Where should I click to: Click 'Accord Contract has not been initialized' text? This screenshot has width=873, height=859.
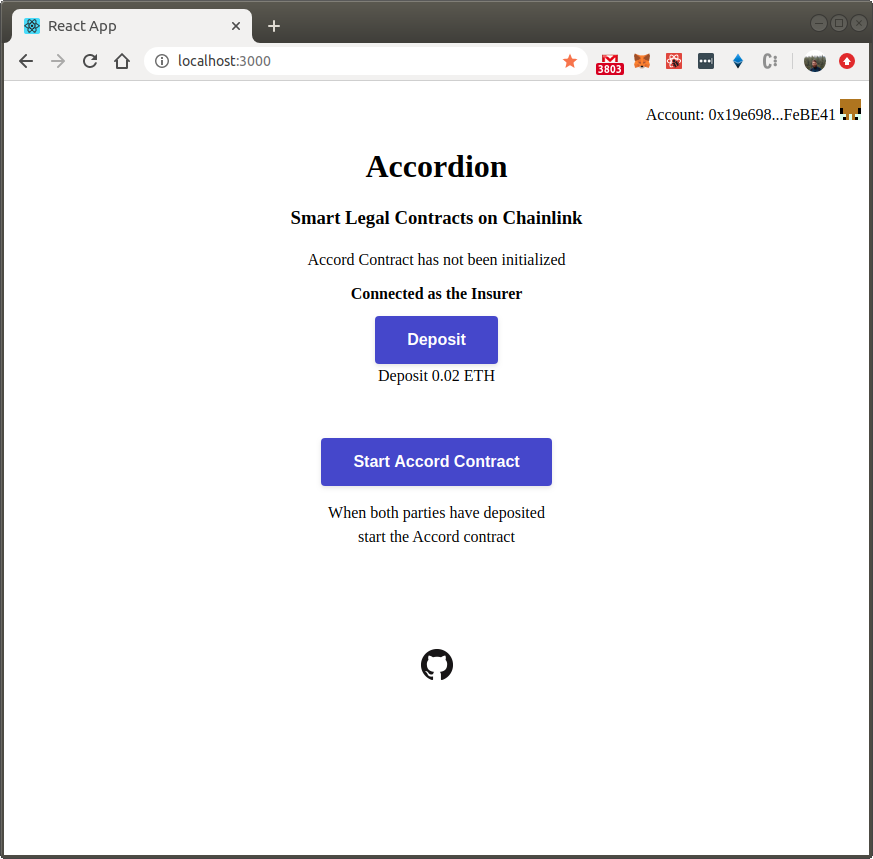pos(436,260)
